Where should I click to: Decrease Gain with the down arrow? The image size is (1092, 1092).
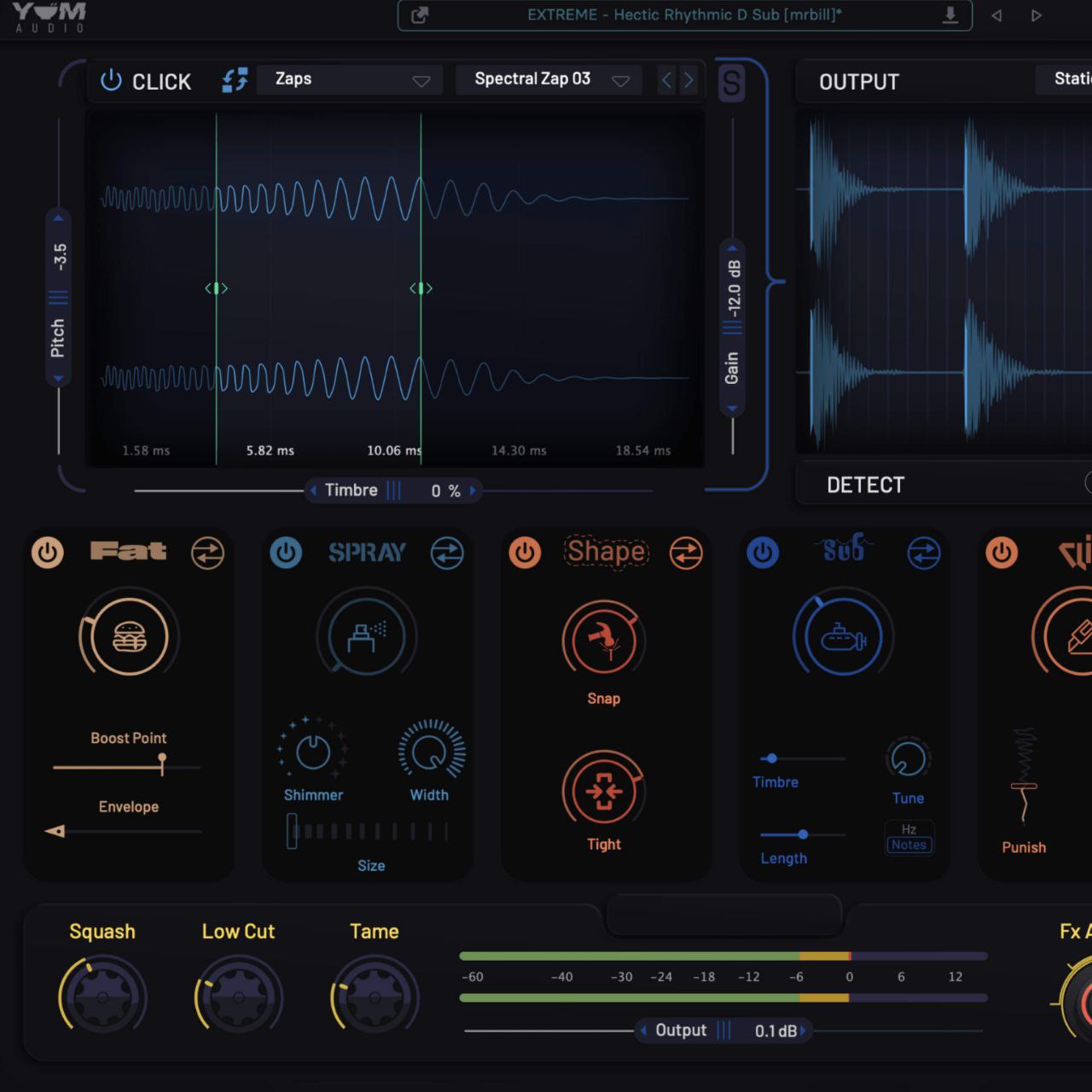(x=732, y=409)
